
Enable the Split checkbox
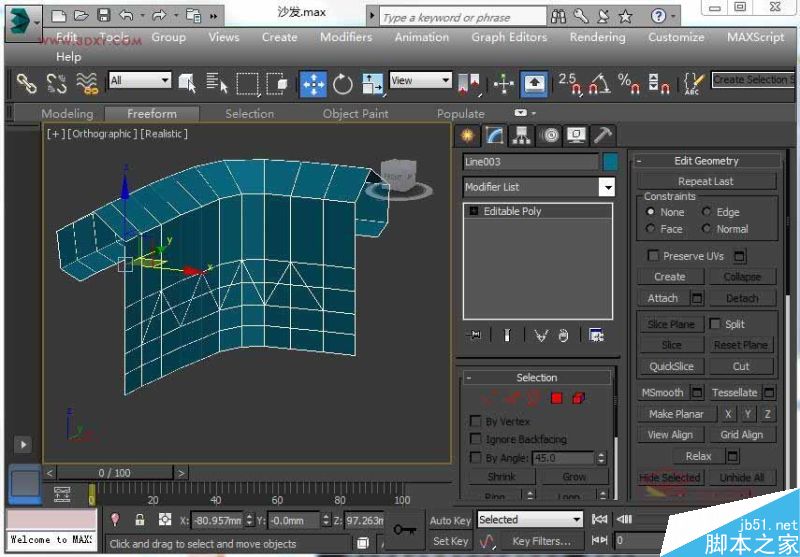pyautogui.click(x=715, y=324)
